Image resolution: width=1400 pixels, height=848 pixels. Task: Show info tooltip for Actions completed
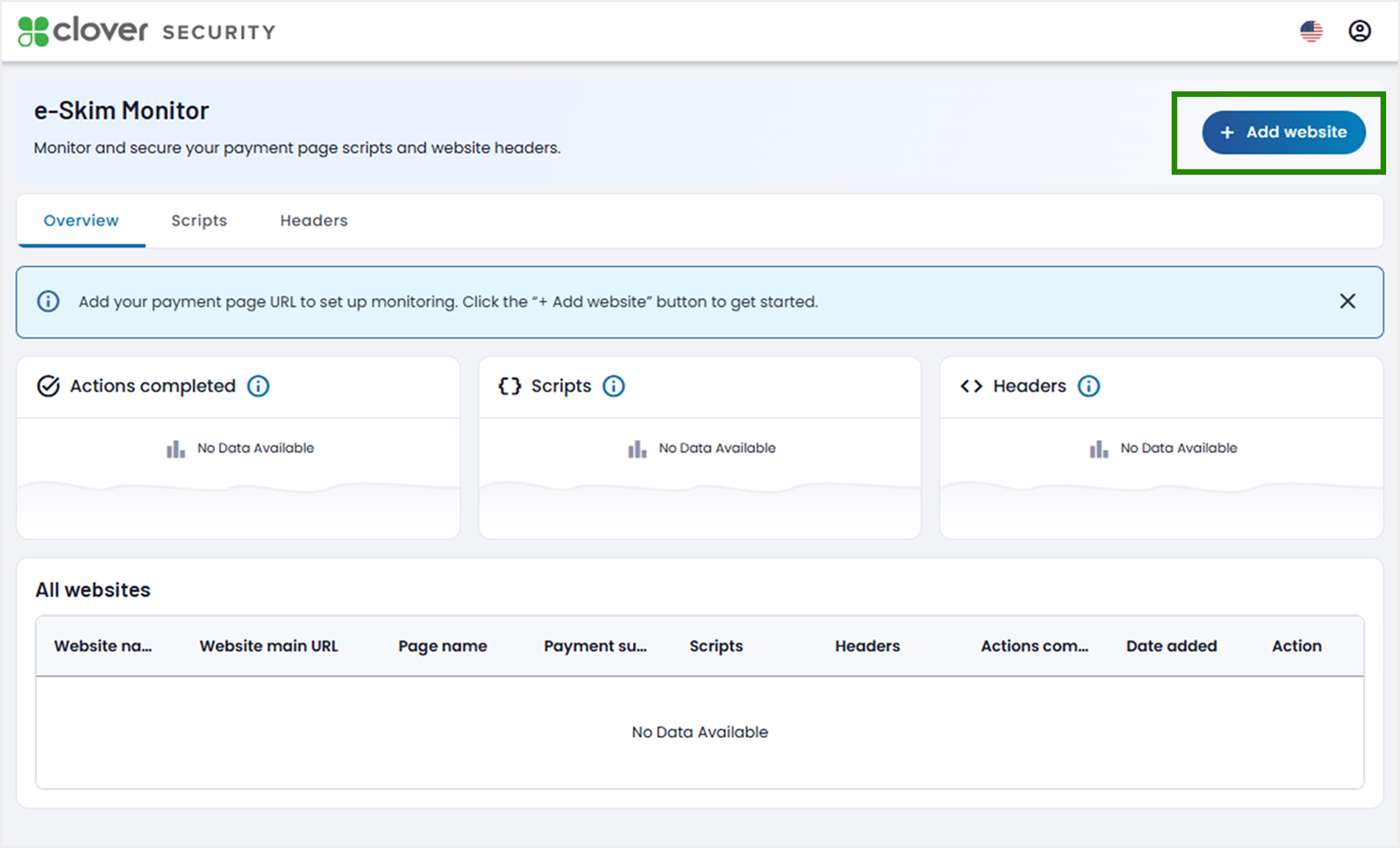pyautogui.click(x=258, y=386)
